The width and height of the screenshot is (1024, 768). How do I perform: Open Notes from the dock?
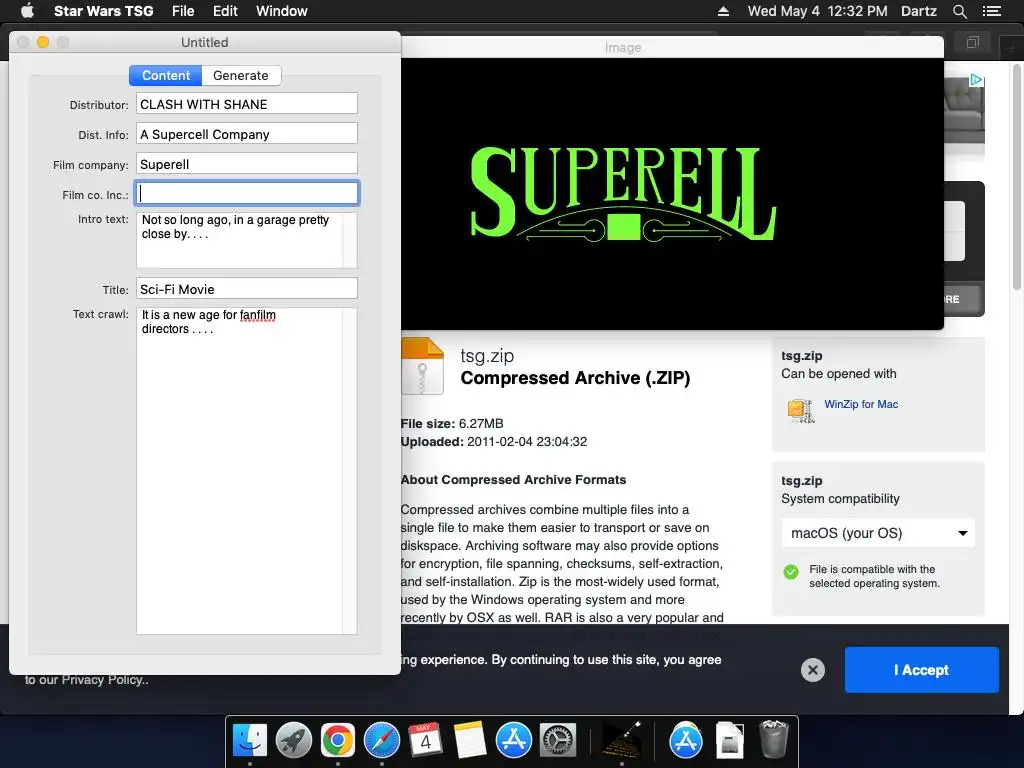[470, 740]
